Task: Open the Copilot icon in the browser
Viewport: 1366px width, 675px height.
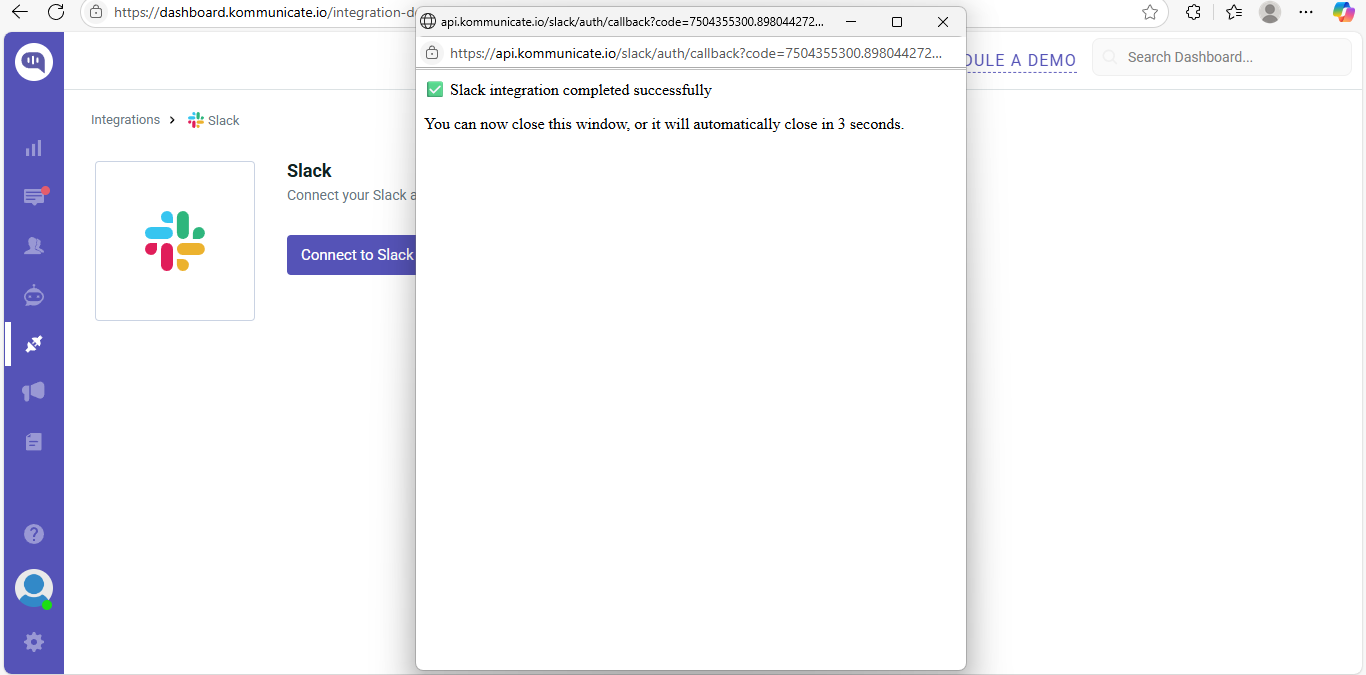Action: coord(1344,12)
